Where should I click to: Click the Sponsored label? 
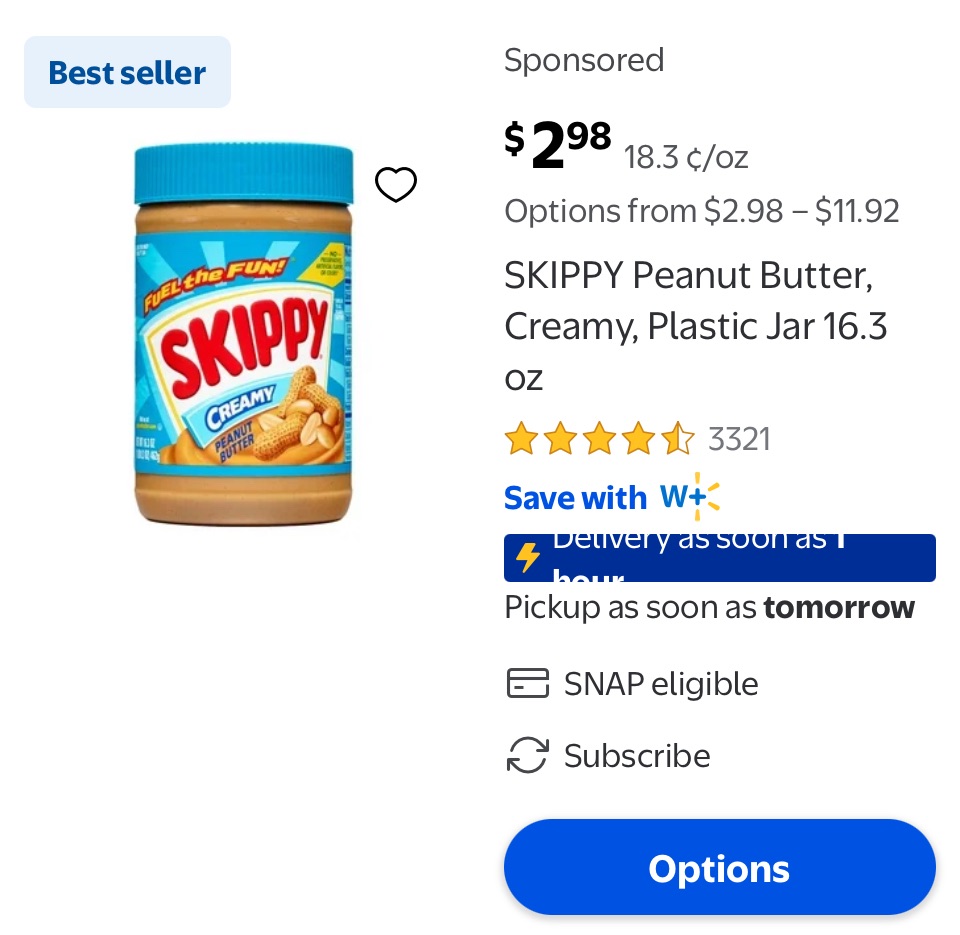click(x=584, y=60)
